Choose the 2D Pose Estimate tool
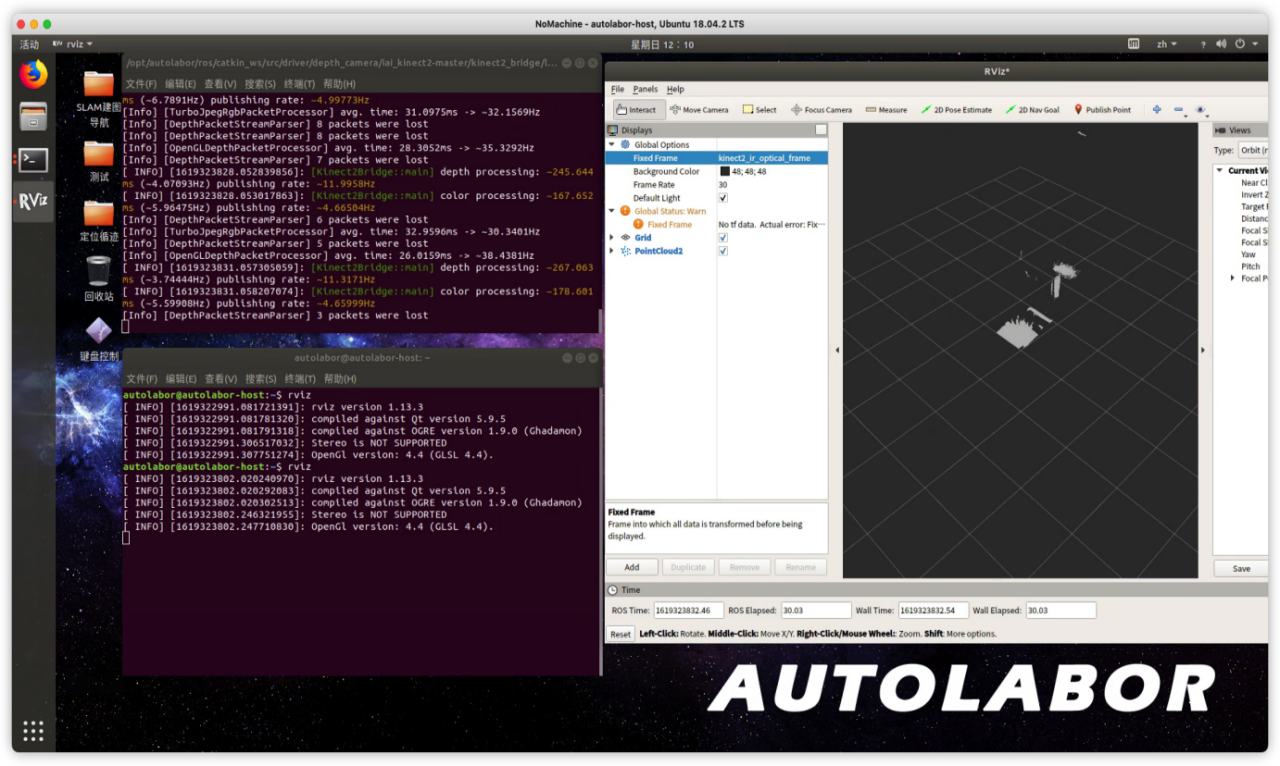Viewport: 1280px width, 766px height. tap(956, 110)
